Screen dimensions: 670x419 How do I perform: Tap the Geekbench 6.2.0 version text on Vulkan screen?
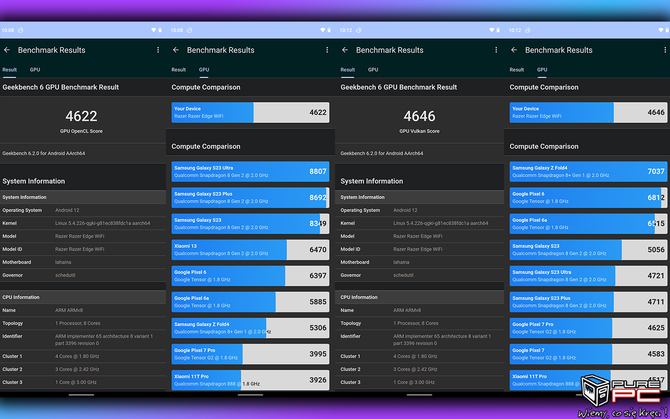382,153
